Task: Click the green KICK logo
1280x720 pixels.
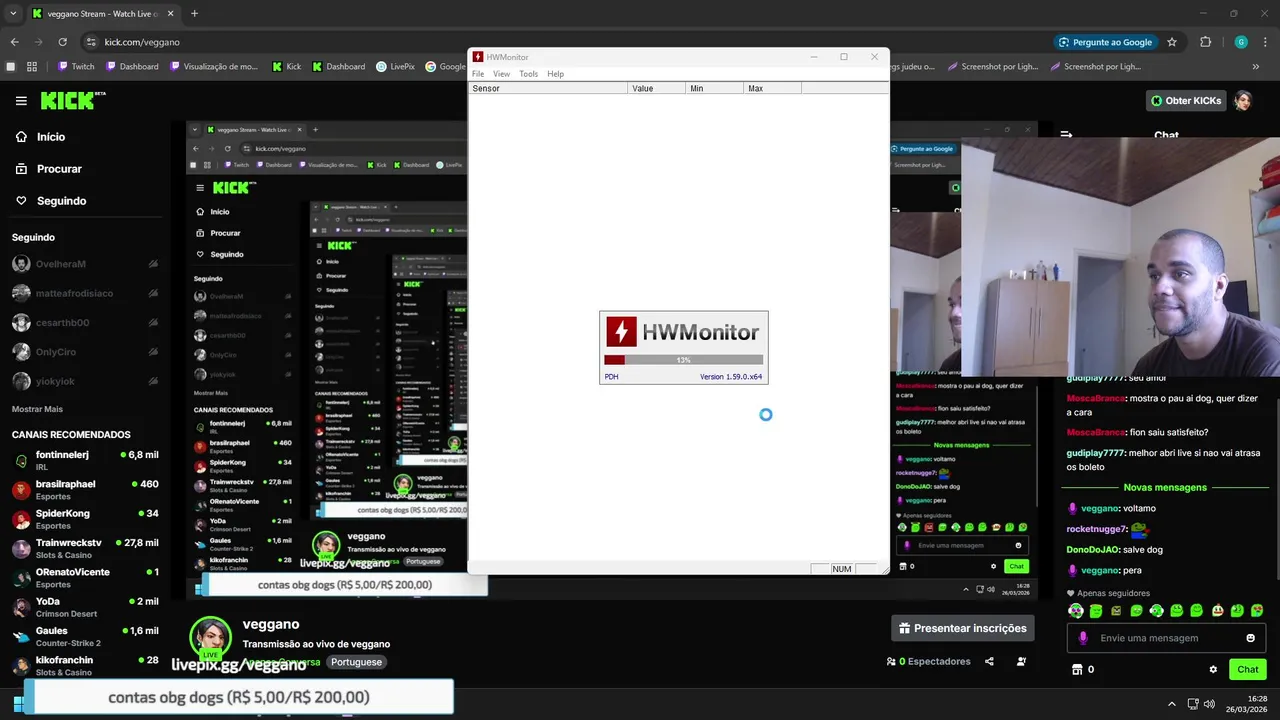Action: coord(72,100)
